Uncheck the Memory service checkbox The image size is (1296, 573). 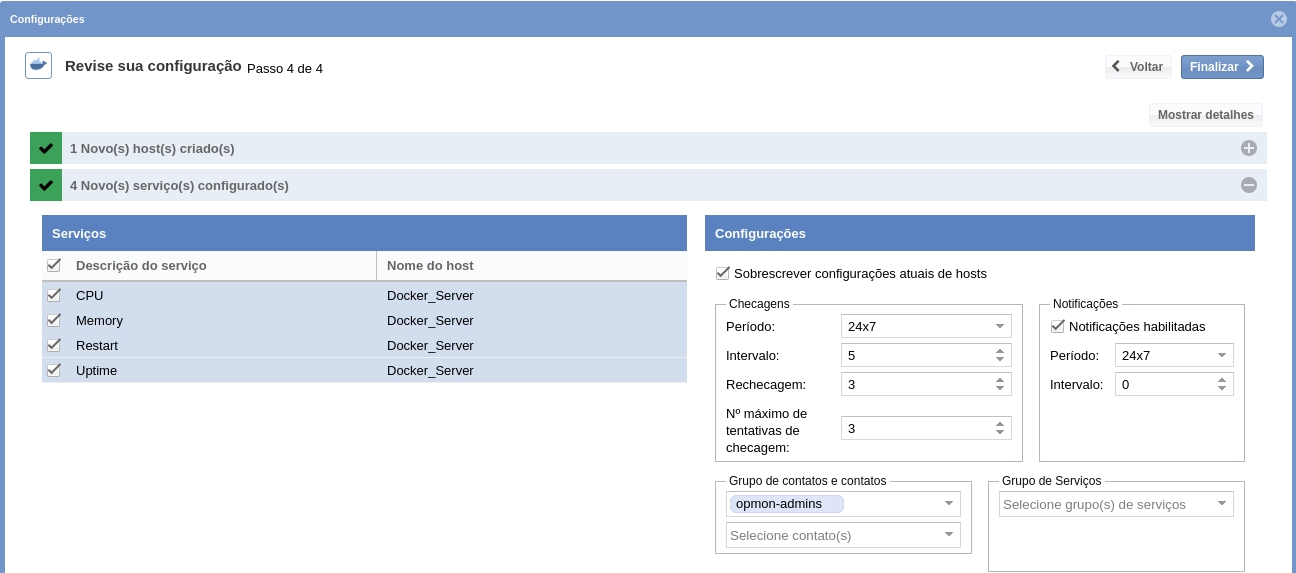click(x=54, y=320)
